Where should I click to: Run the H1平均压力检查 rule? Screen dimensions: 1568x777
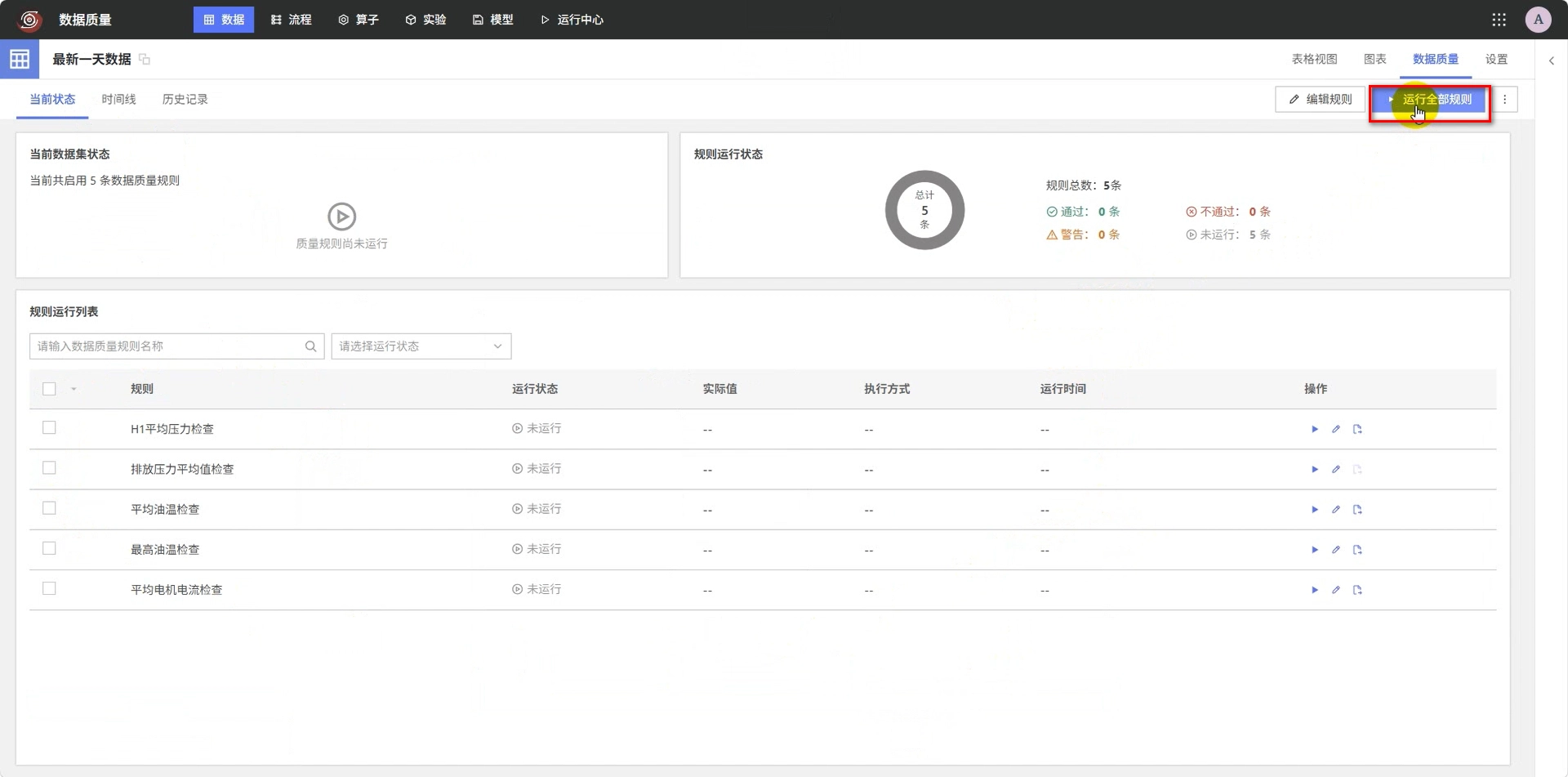1315,429
